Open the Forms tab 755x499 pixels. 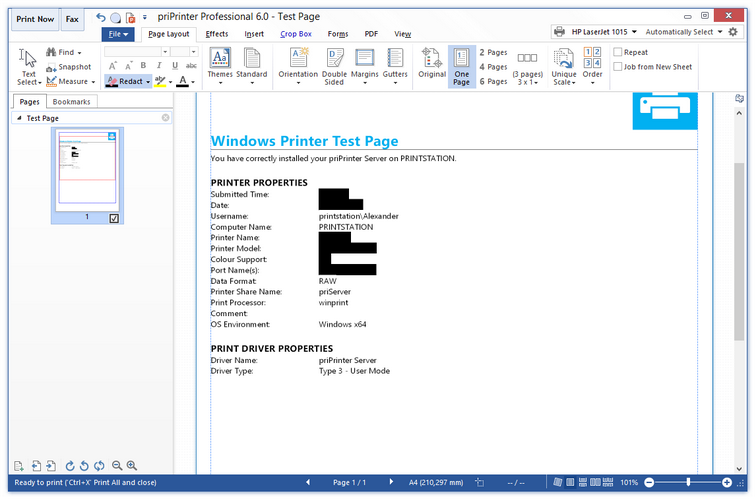click(x=338, y=34)
